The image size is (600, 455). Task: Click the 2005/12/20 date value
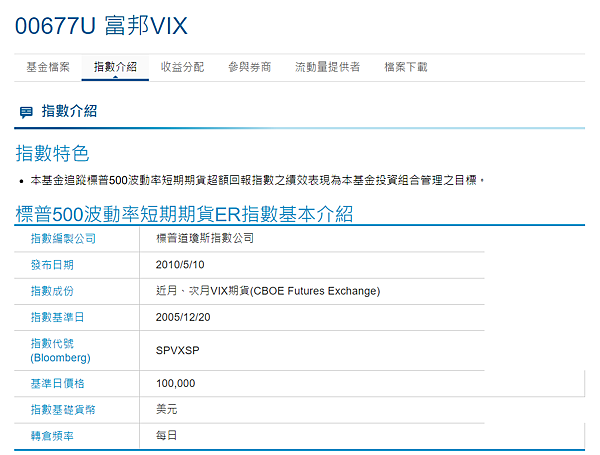(x=183, y=317)
